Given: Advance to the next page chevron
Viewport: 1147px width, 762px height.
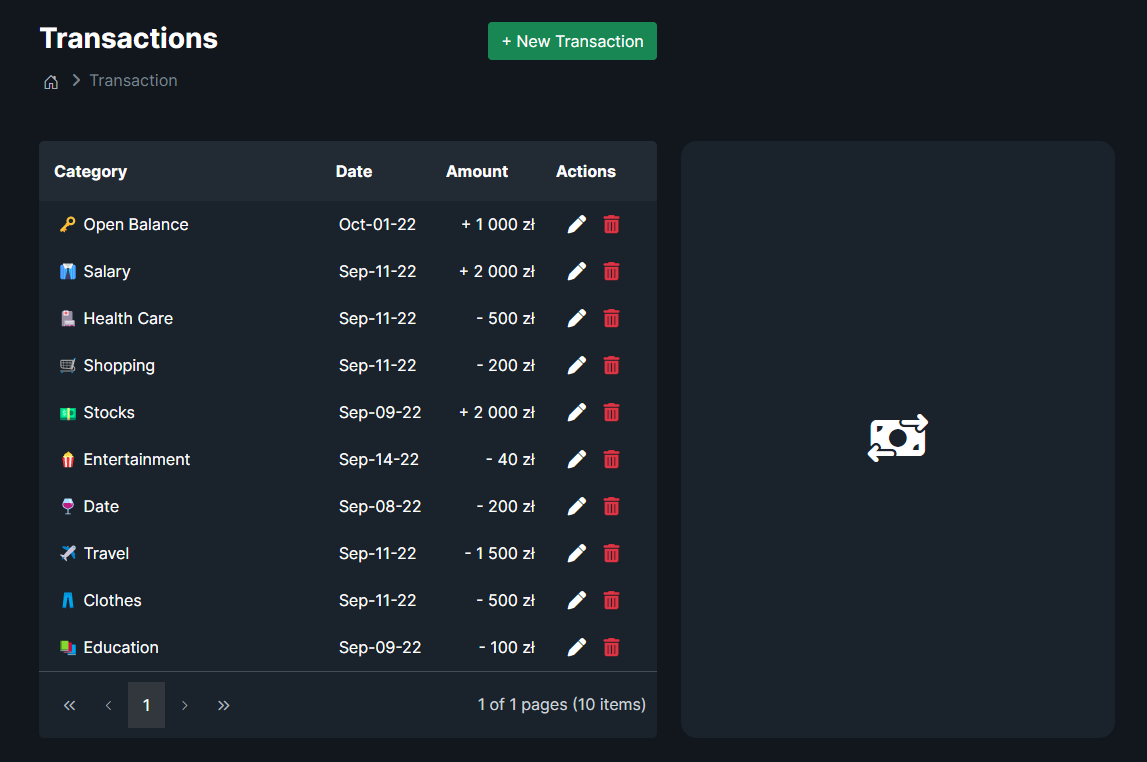Looking at the screenshot, I should click(x=185, y=705).
